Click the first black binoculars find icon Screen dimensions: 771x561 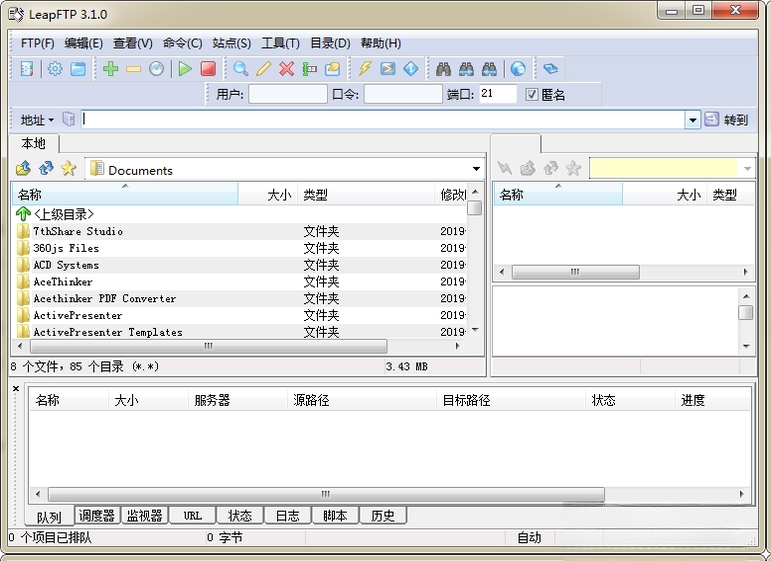[x=443, y=69]
